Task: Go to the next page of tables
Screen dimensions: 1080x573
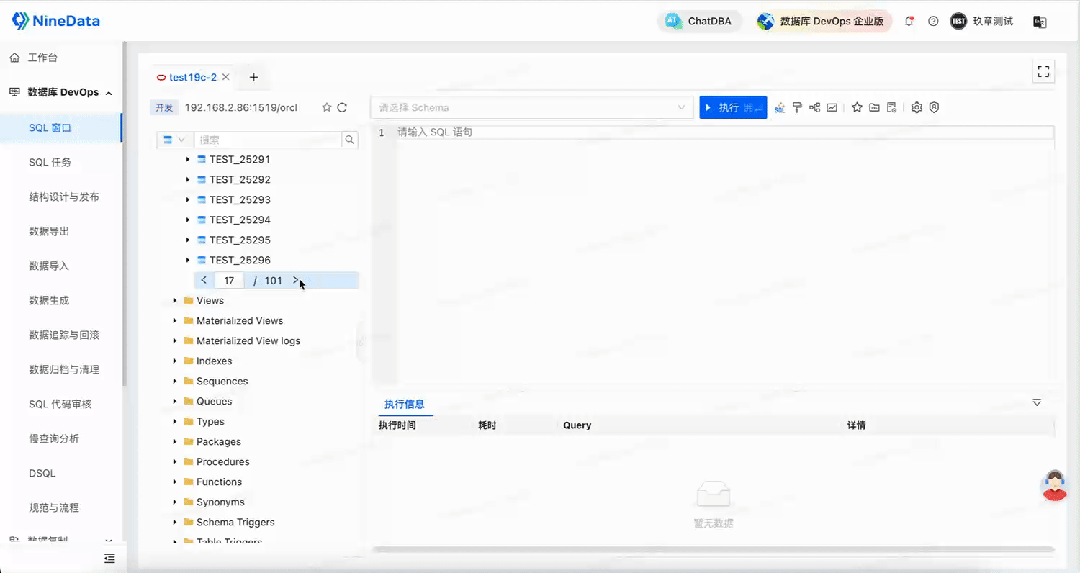Action: [295, 281]
